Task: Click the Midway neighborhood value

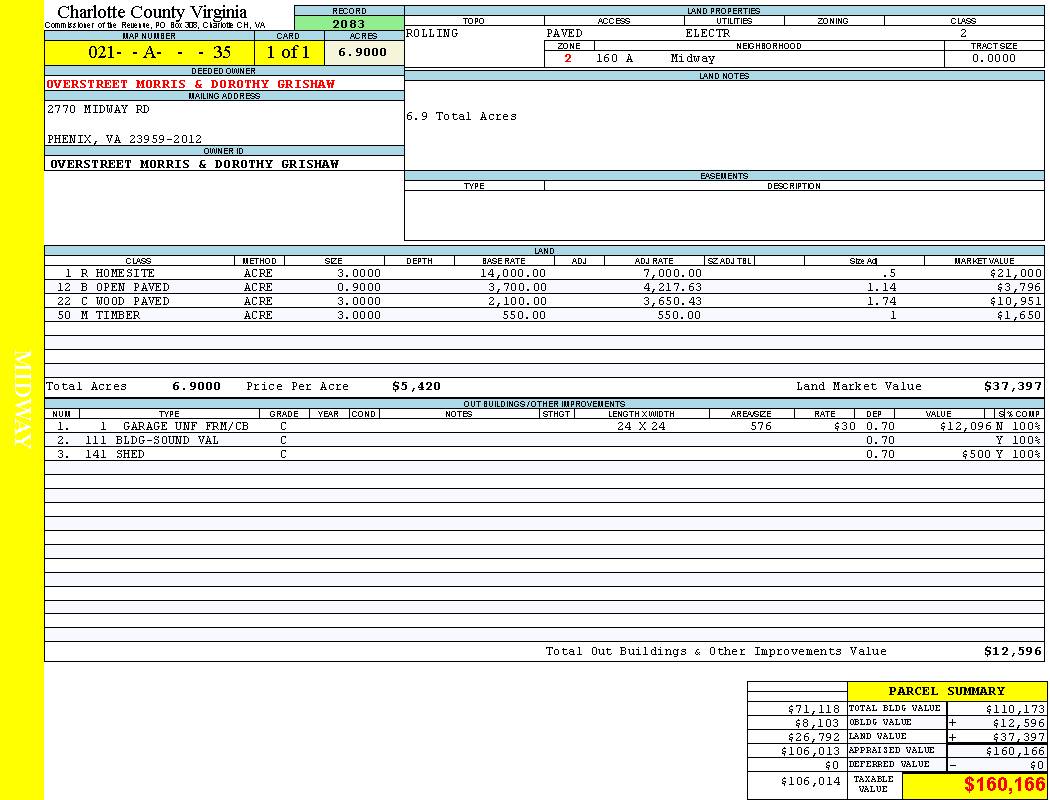Action: point(693,59)
